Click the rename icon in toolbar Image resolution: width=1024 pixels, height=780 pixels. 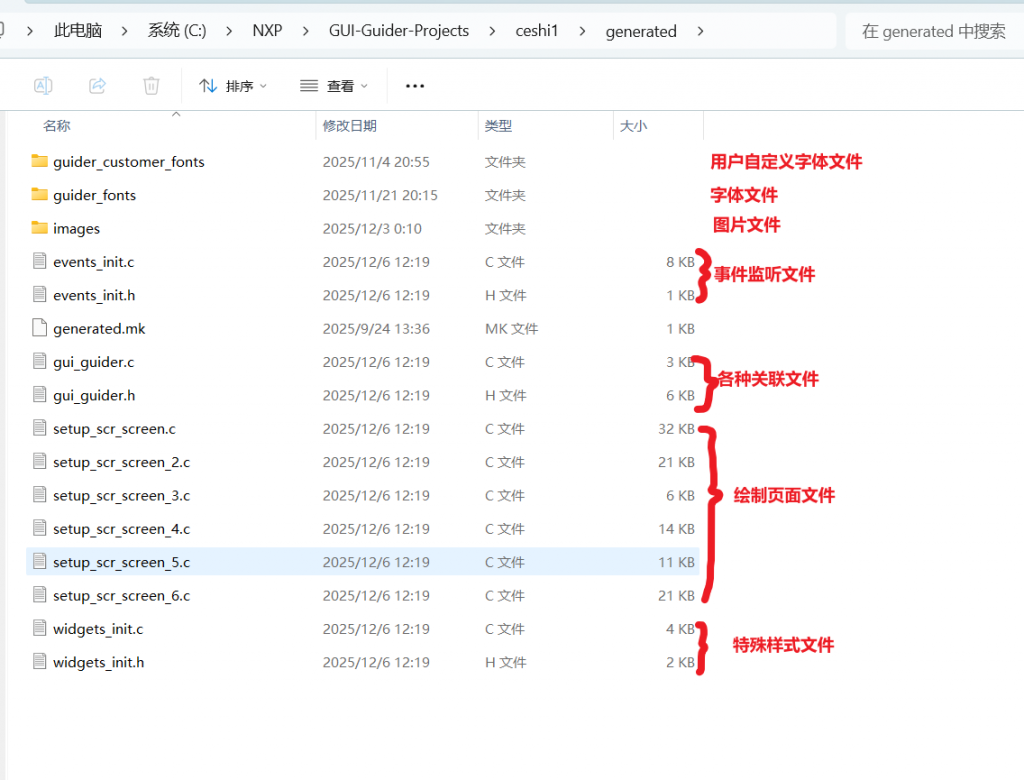[43, 86]
